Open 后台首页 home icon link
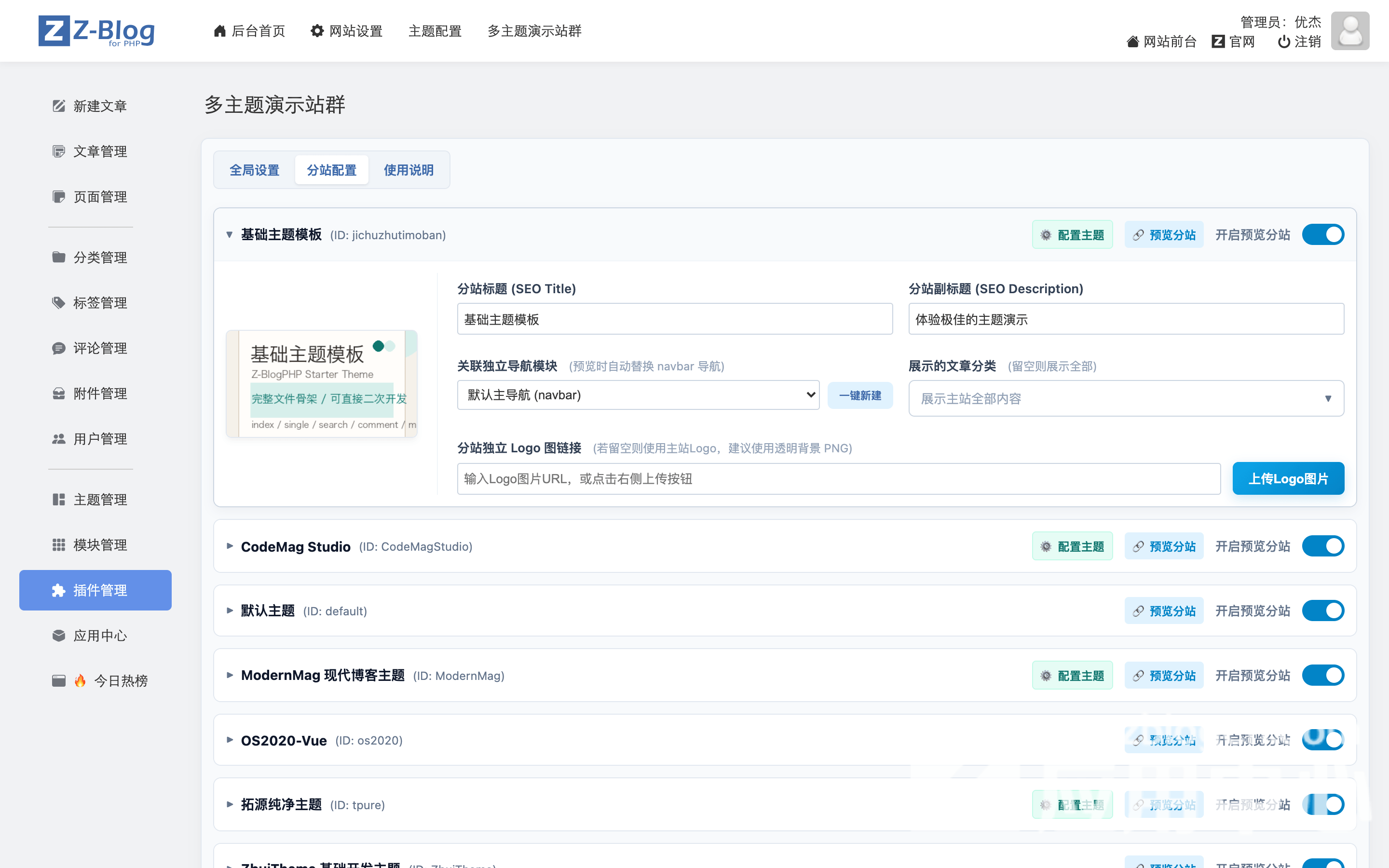 coord(249,31)
